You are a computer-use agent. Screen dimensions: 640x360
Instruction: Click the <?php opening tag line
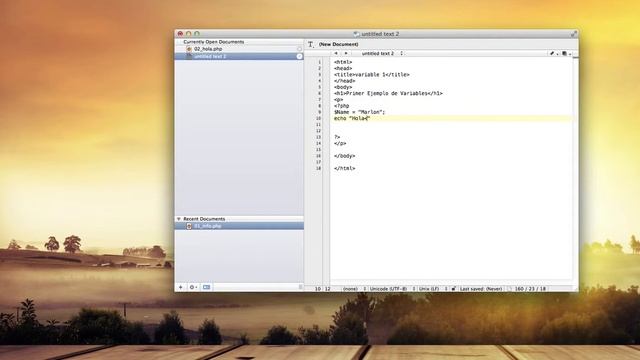coord(342,106)
